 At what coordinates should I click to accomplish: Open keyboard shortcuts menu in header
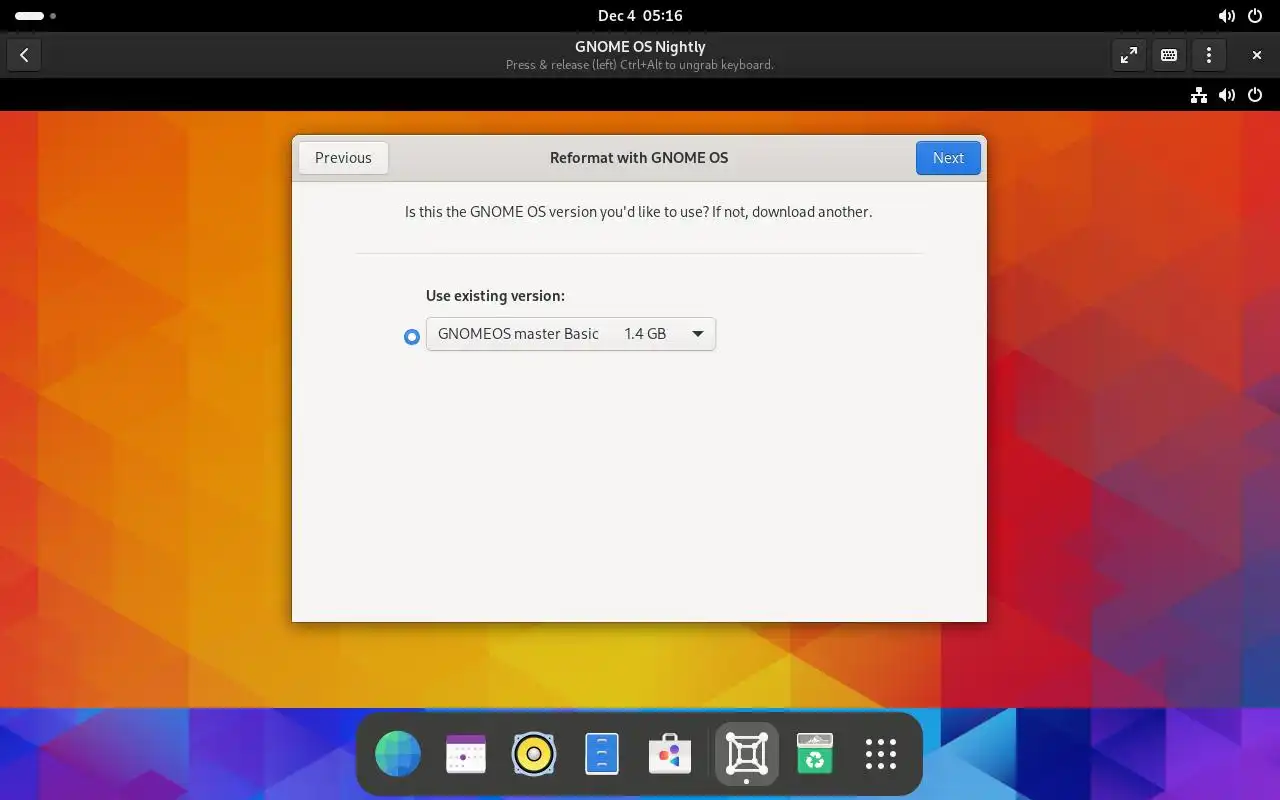[1169, 55]
